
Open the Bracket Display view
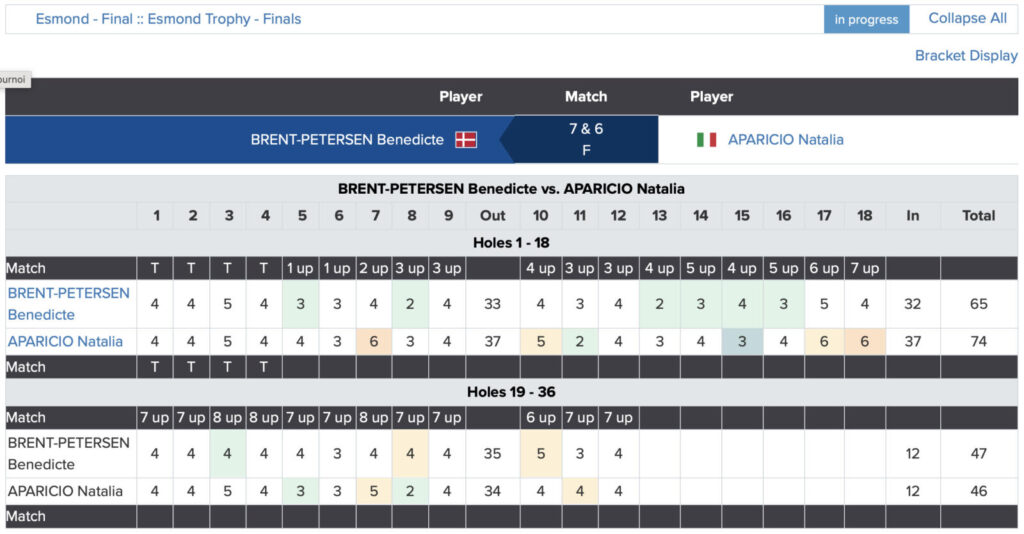point(966,56)
